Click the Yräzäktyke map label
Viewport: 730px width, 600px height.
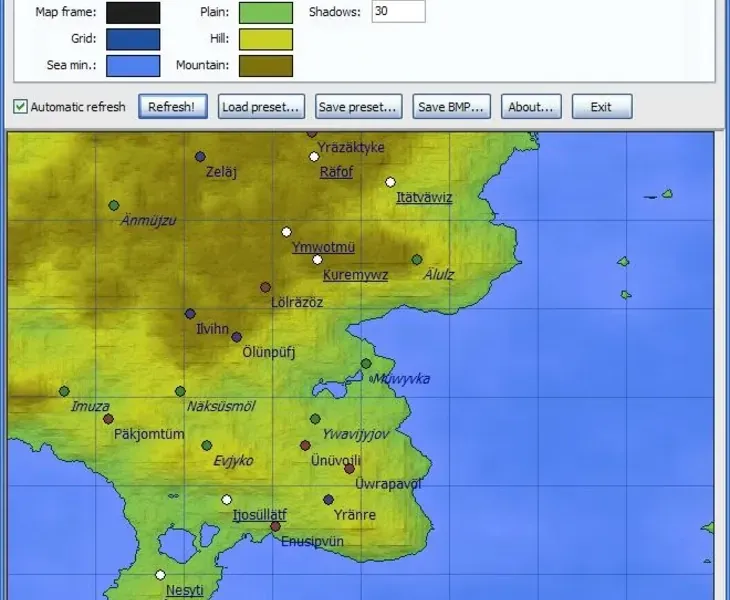[x=351, y=147]
